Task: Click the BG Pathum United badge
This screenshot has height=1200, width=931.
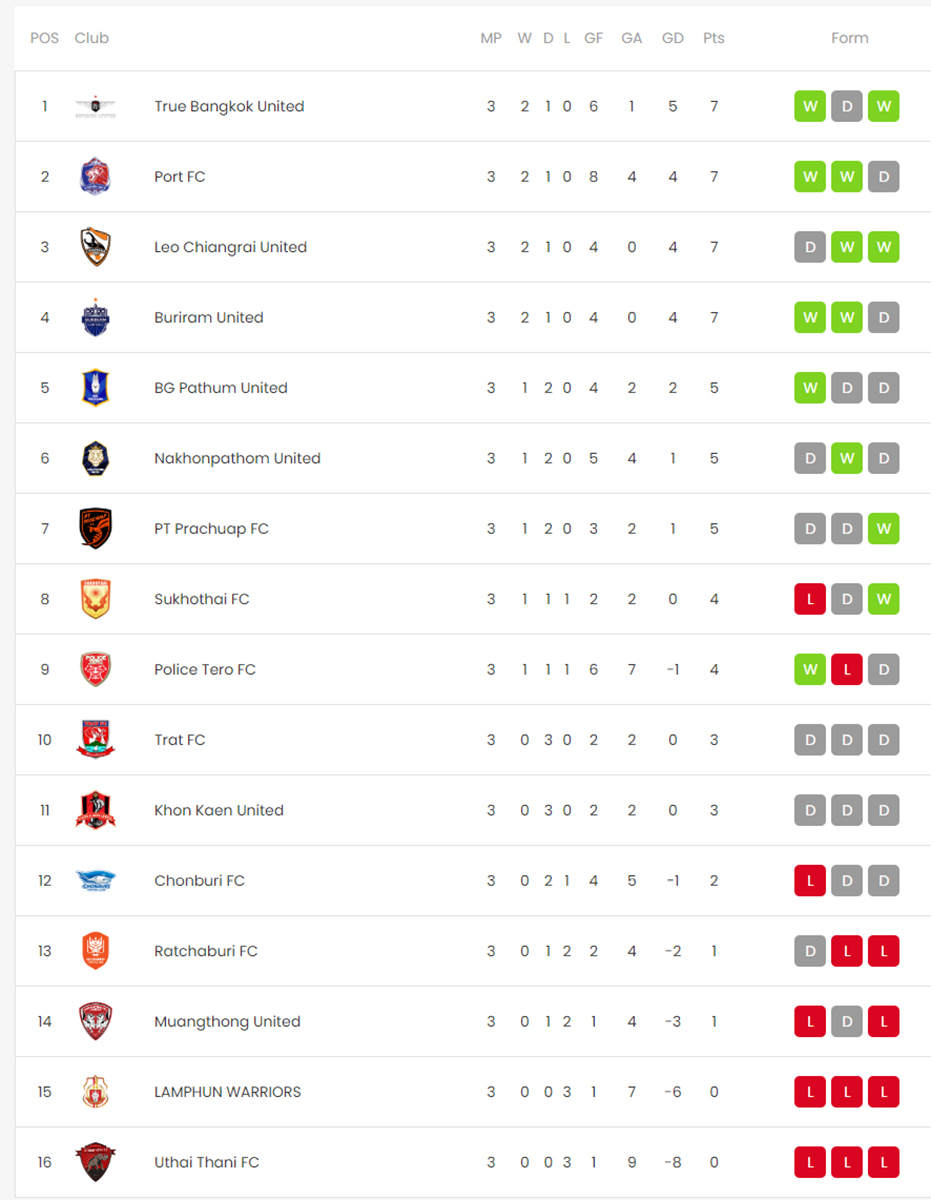Action: click(95, 388)
